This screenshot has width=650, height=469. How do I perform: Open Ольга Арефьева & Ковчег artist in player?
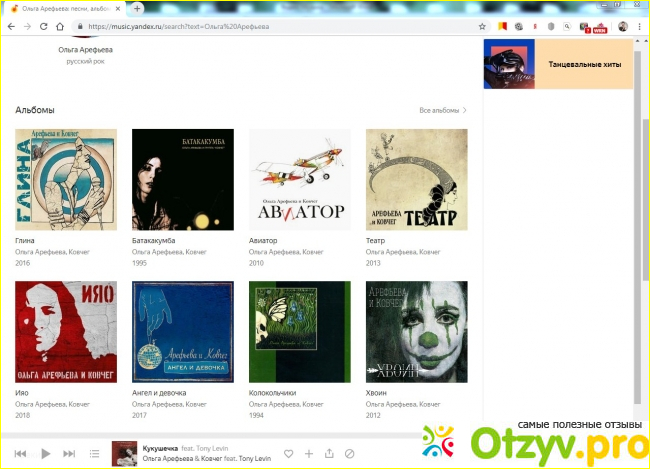coord(182,459)
